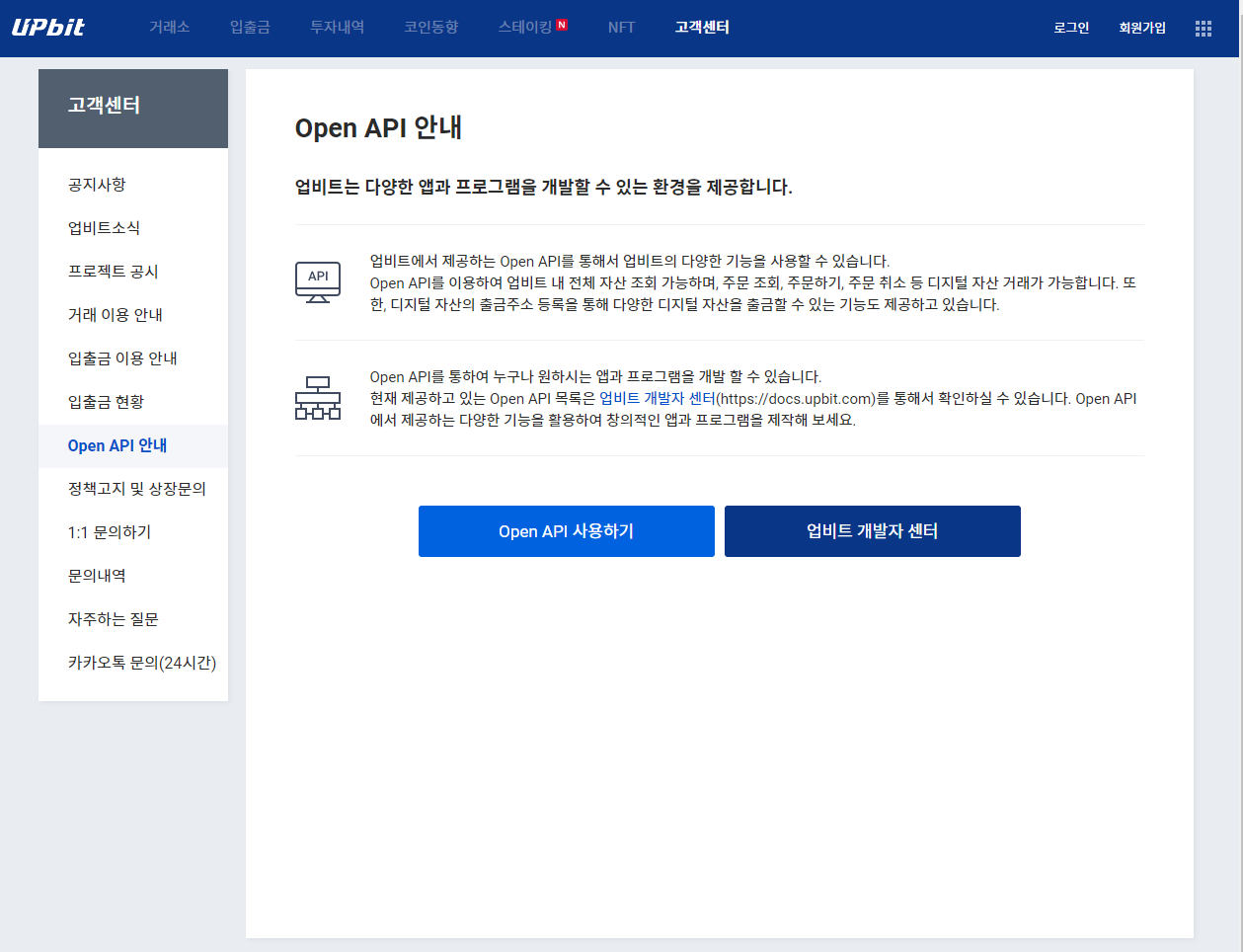
Task: Click the 회원가입 link
Action: 1142,28
